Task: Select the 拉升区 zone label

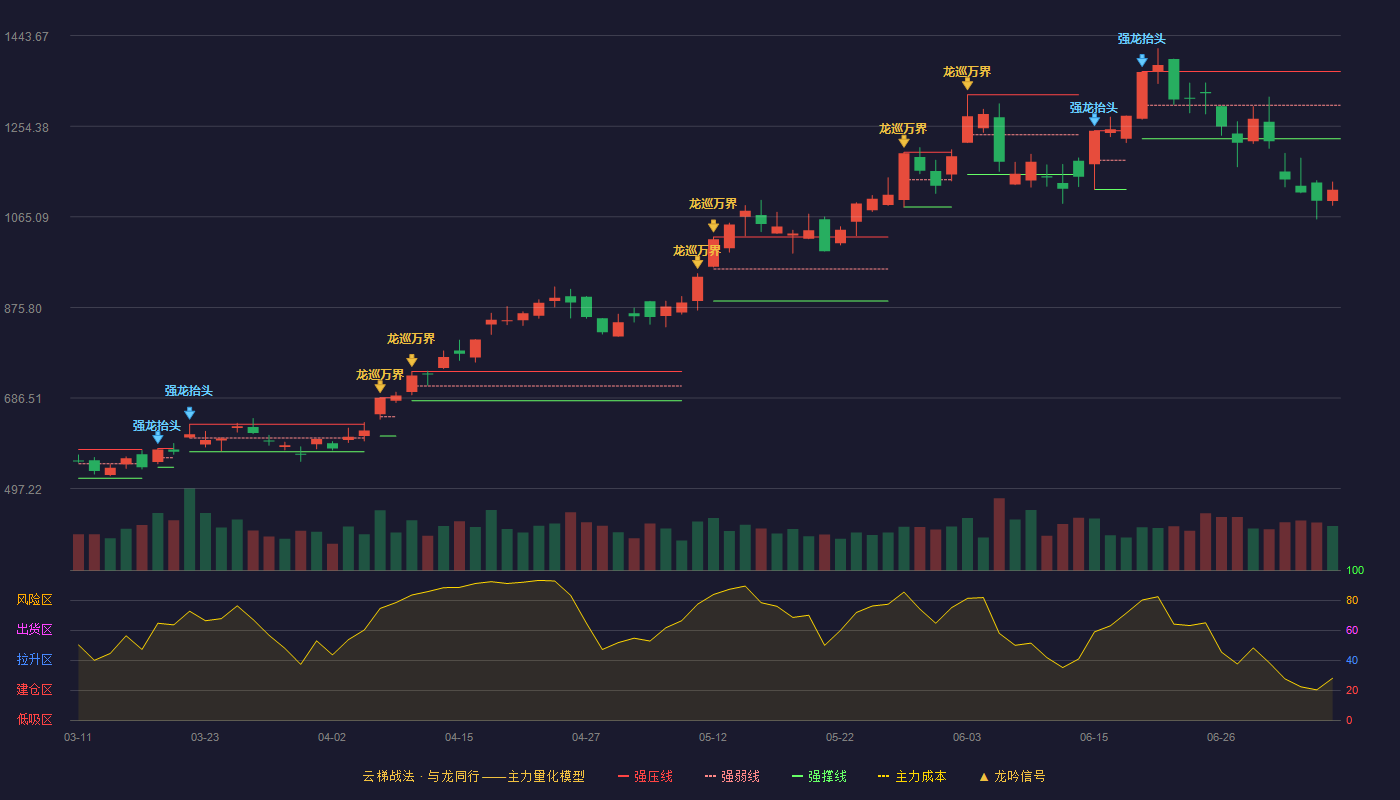Action: click(x=34, y=660)
